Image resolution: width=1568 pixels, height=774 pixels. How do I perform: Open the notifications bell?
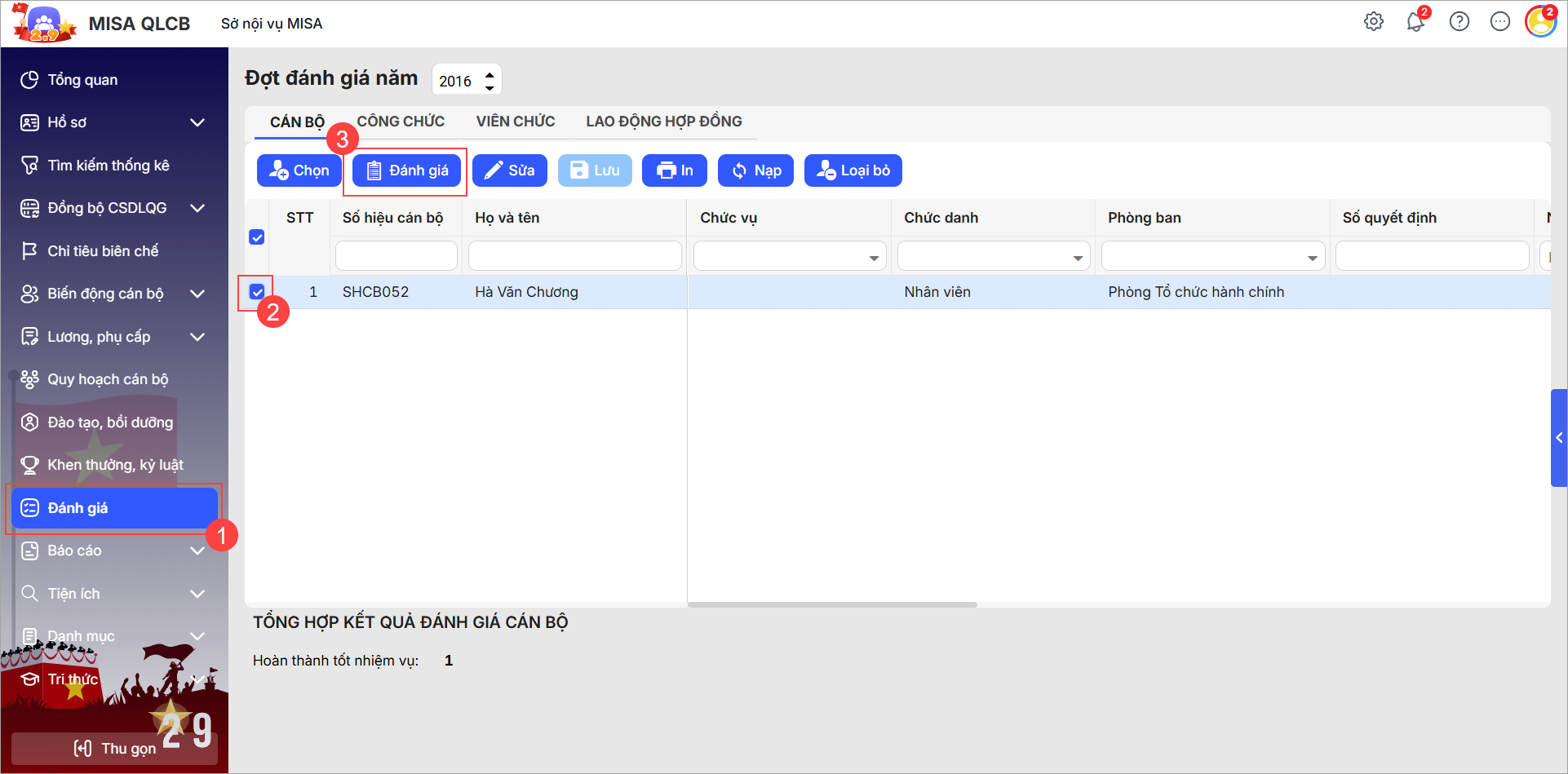(x=1415, y=22)
